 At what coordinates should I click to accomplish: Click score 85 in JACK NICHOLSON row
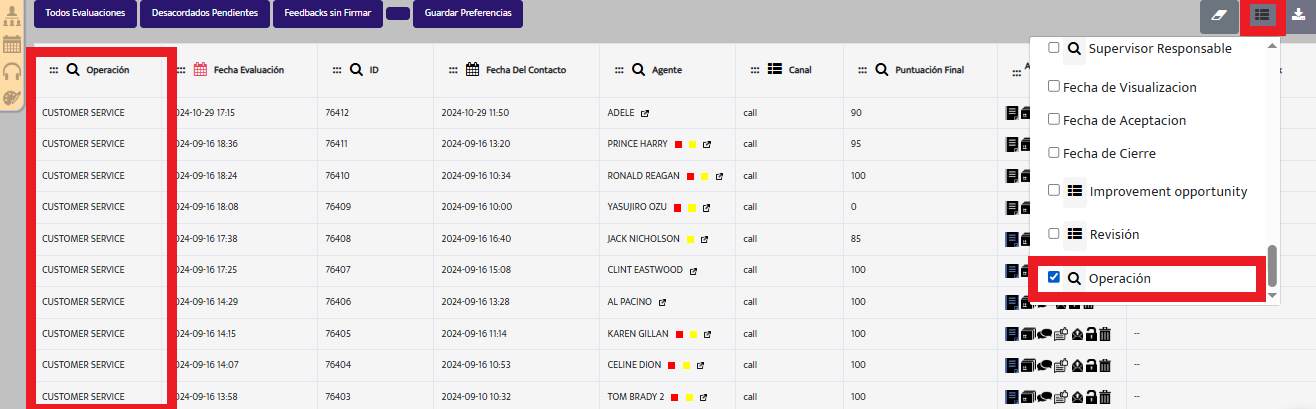[x=856, y=239]
